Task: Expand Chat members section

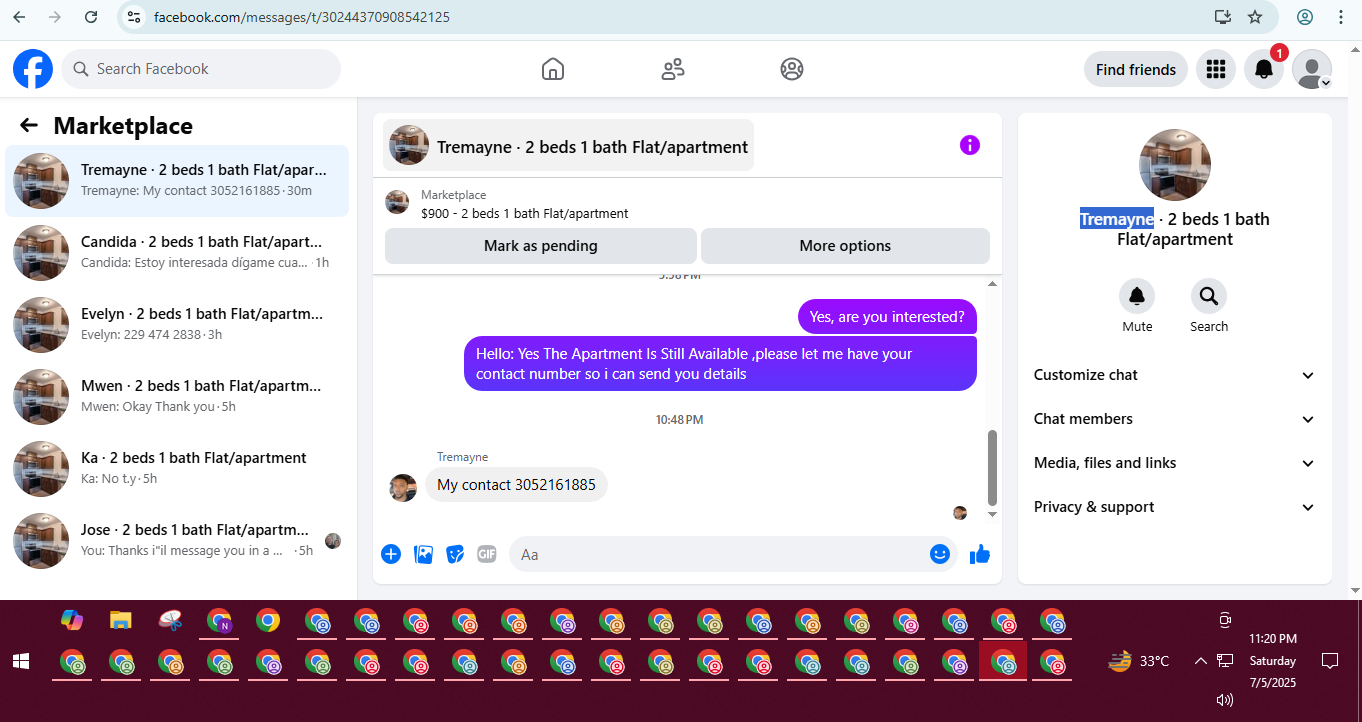Action: [1175, 419]
